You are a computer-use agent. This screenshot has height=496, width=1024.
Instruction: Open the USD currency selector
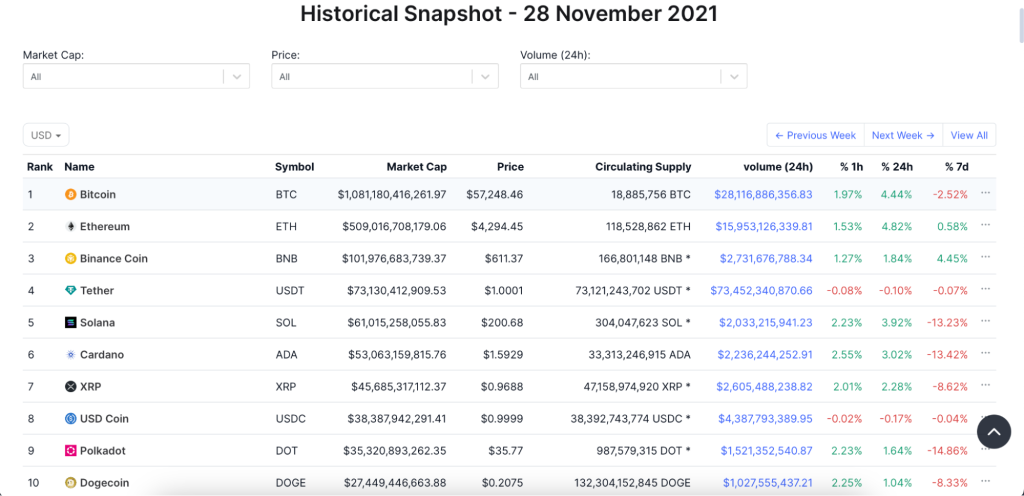tap(46, 135)
